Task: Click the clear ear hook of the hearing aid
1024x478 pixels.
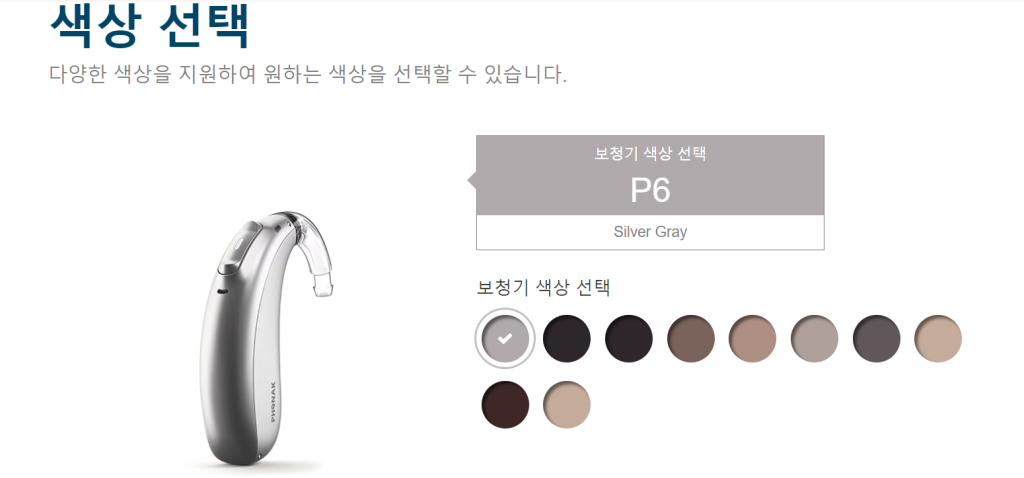Action: click(x=311, y=251)
